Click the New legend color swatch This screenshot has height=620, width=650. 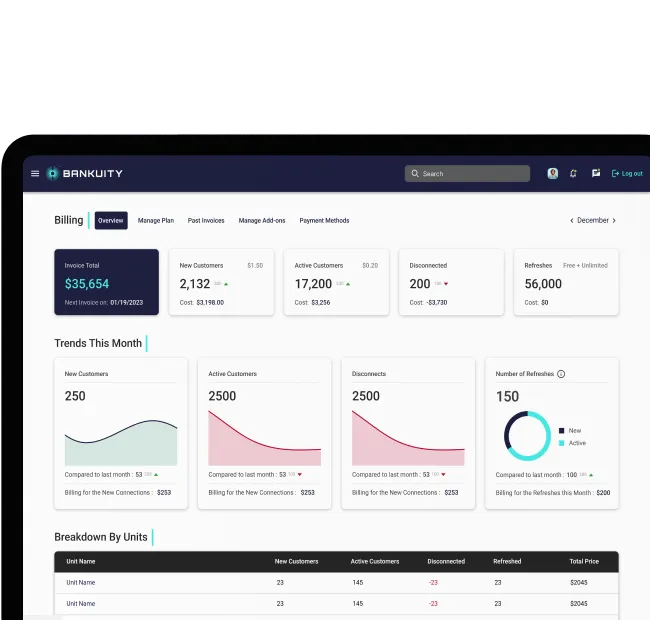click(x=561, y=430)
